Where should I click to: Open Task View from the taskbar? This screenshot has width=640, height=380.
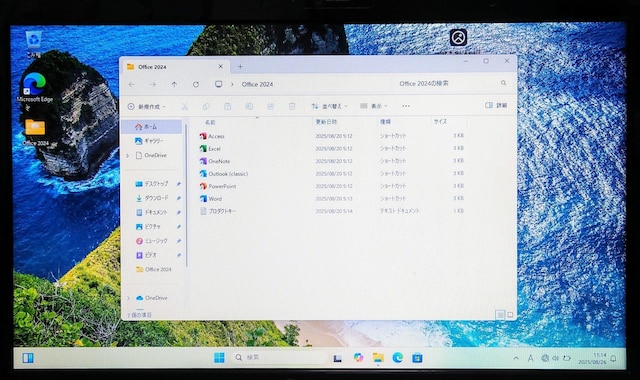338,358
